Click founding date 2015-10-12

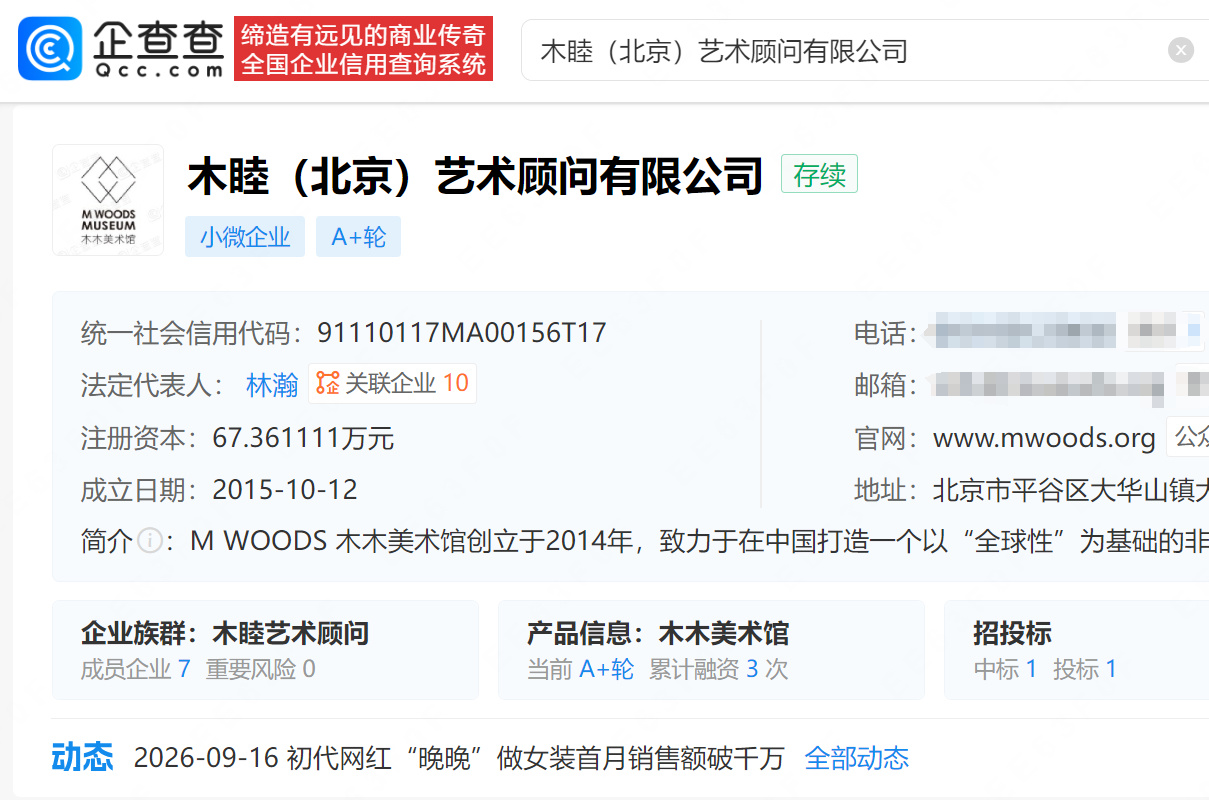tap(285, 490)
